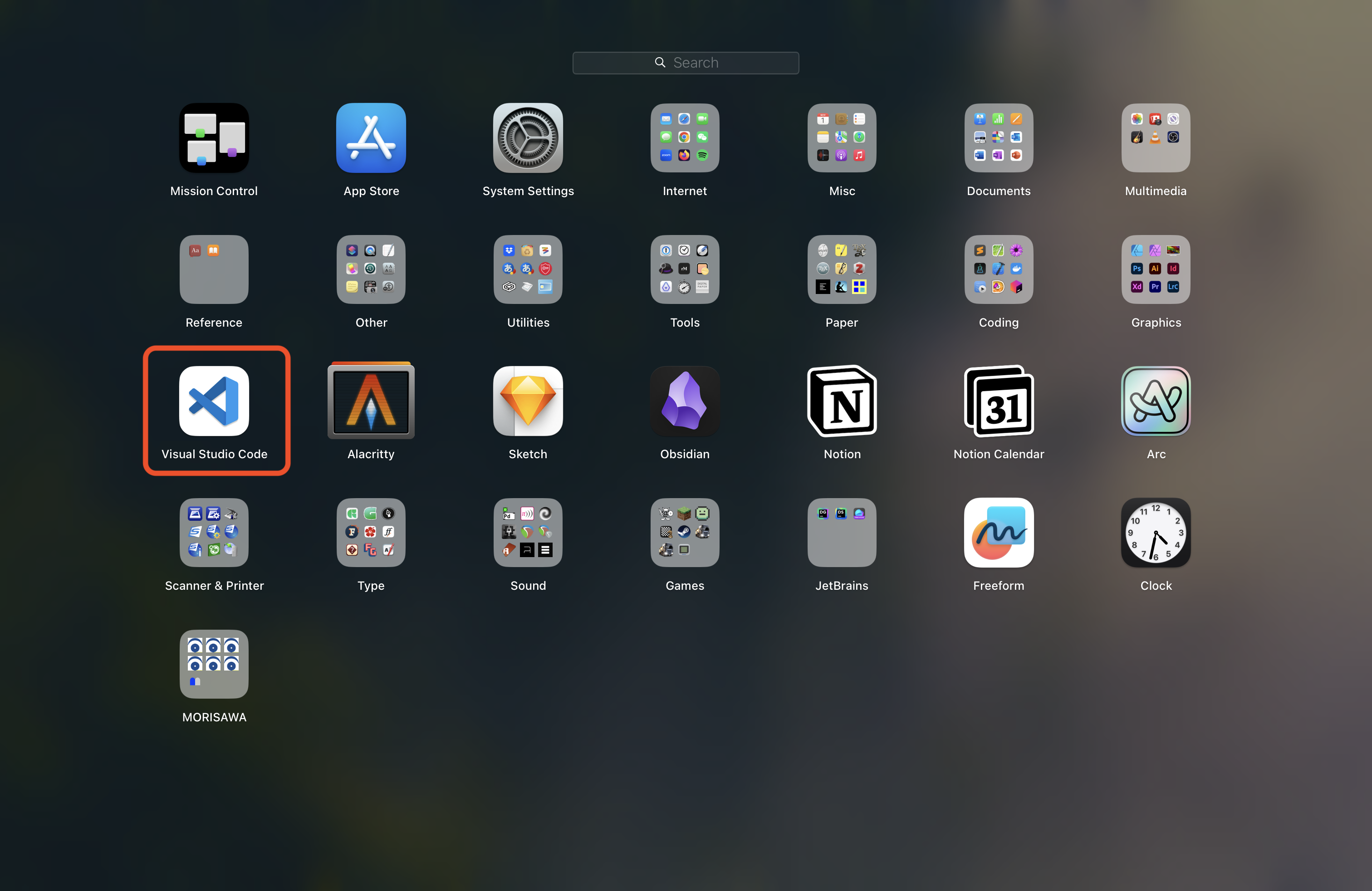Screen dimensions: 1372x891
Task: Open the Tools folder
Action: 685,269
